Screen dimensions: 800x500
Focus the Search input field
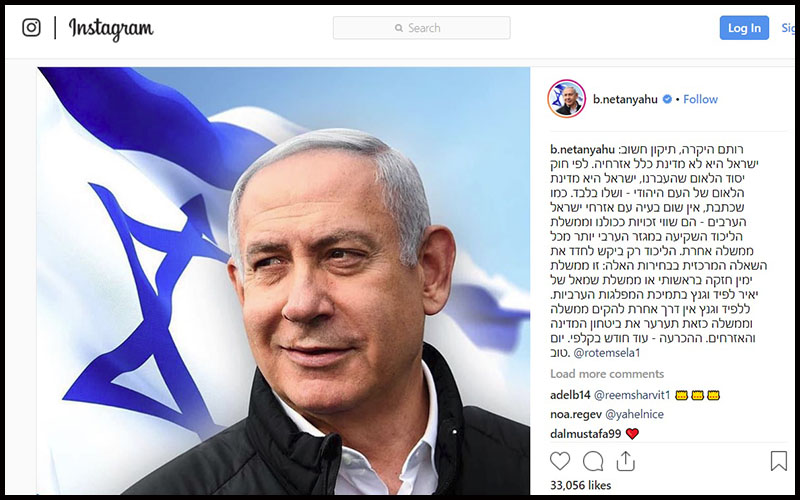tap(421, 28)
